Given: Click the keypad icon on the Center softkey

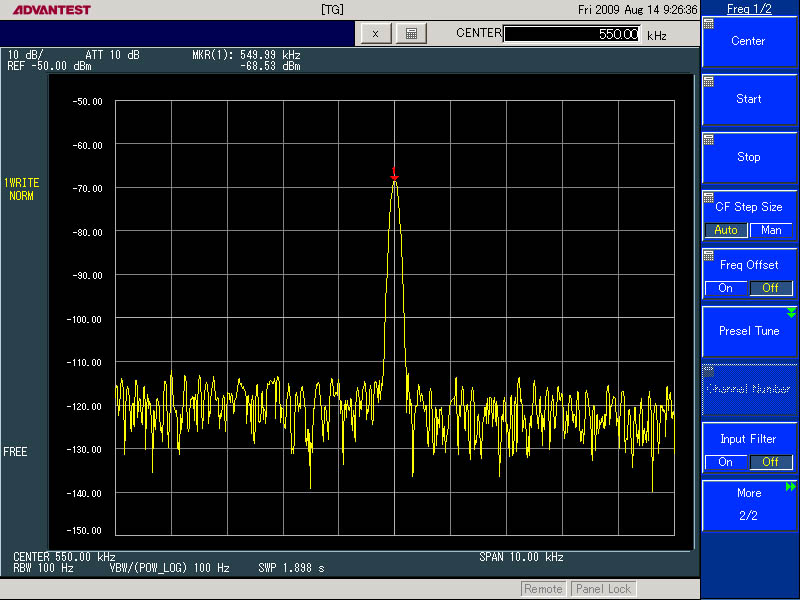Looking at the screenshot, I should pos(709,24).
